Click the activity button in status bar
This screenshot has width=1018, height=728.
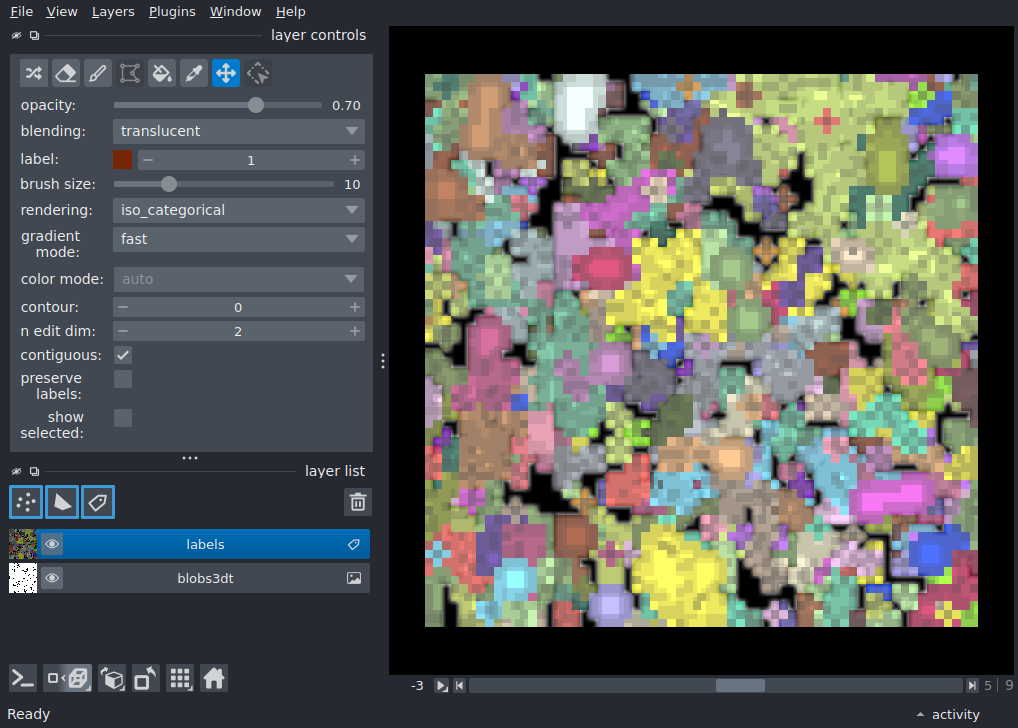948,714
